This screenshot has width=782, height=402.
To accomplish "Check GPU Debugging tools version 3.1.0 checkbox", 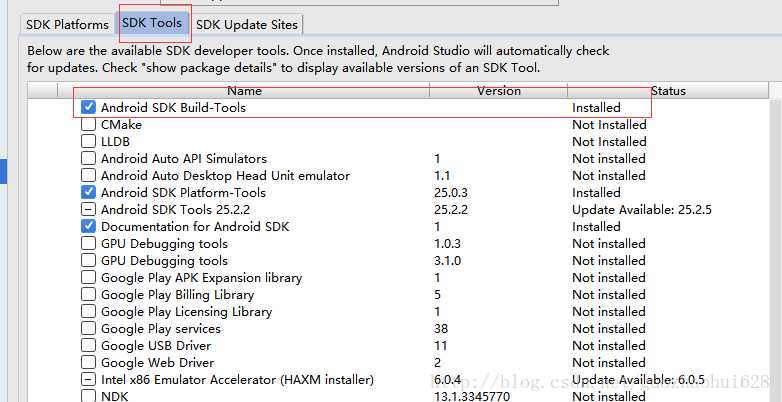I will point(88,260).
